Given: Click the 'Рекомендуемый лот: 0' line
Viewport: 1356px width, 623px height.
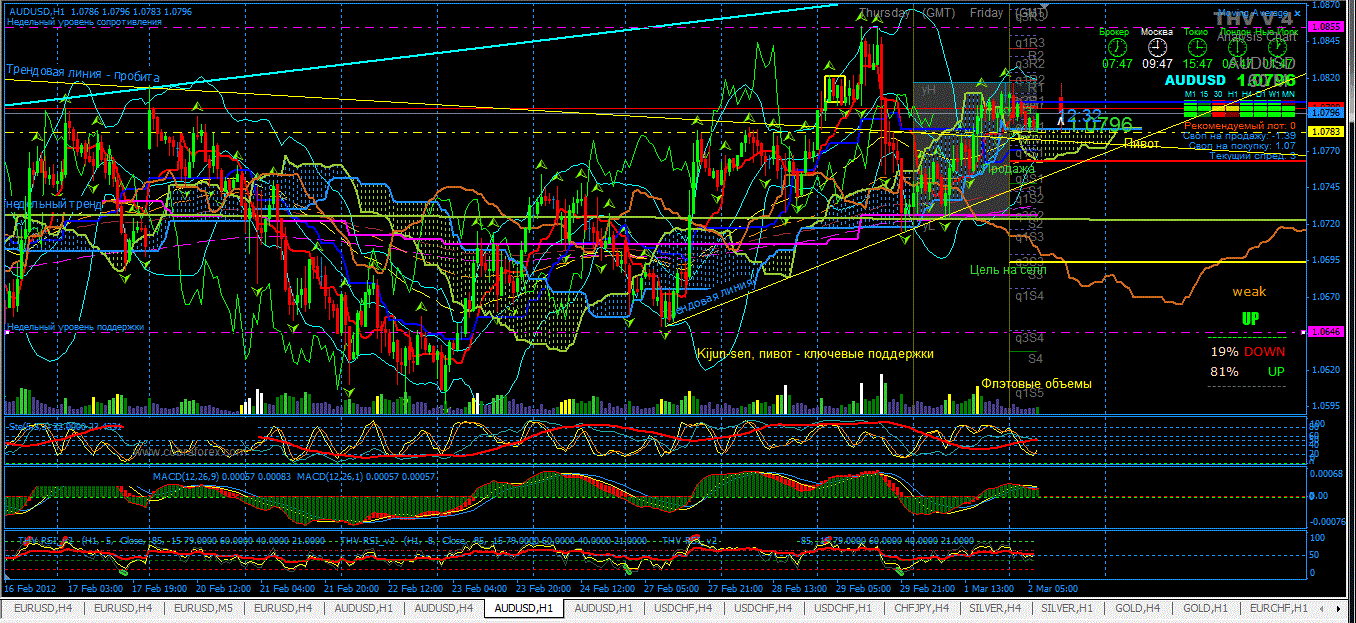Looking at the screenshot, I should click(x=1241, y=126).
